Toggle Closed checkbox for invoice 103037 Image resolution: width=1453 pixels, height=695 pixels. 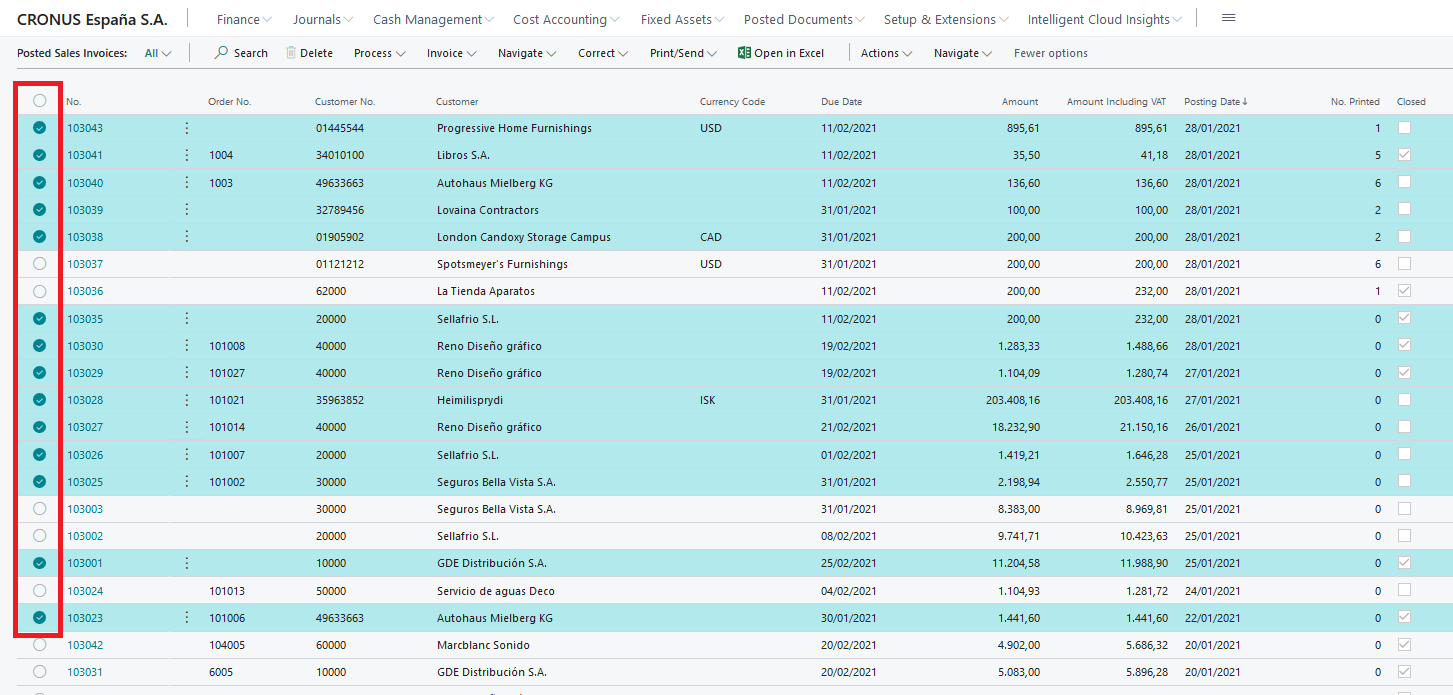[1405, 264]
